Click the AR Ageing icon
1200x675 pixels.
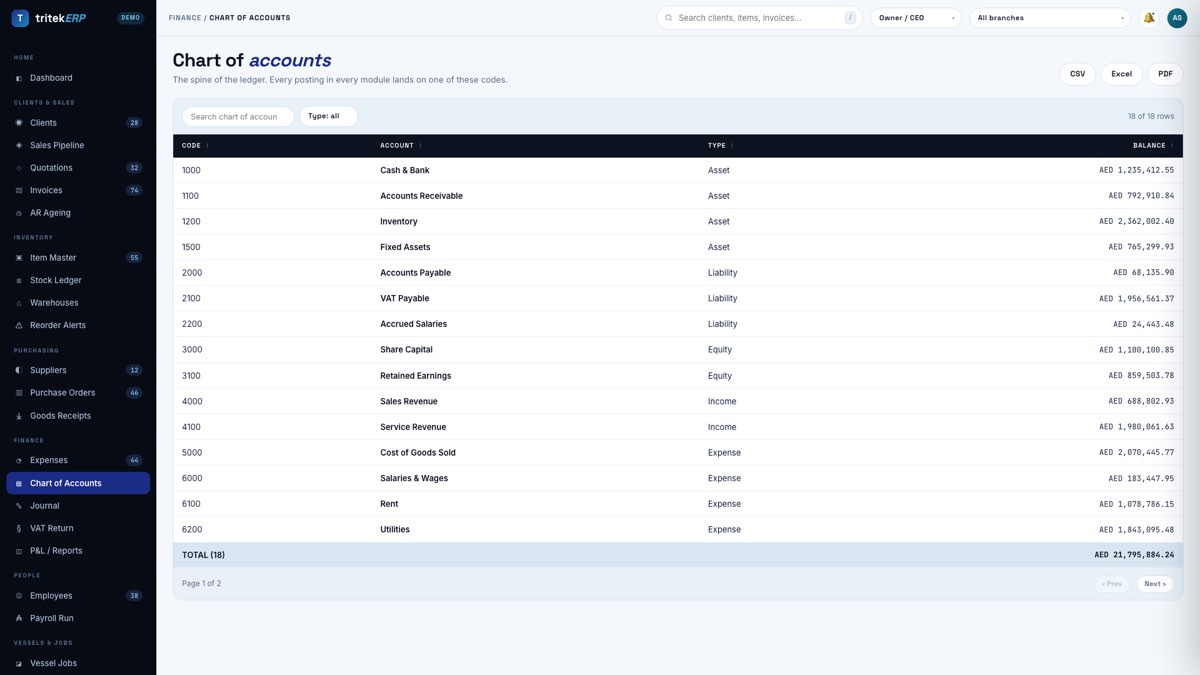pyautogui.click(x=19, y=213)
